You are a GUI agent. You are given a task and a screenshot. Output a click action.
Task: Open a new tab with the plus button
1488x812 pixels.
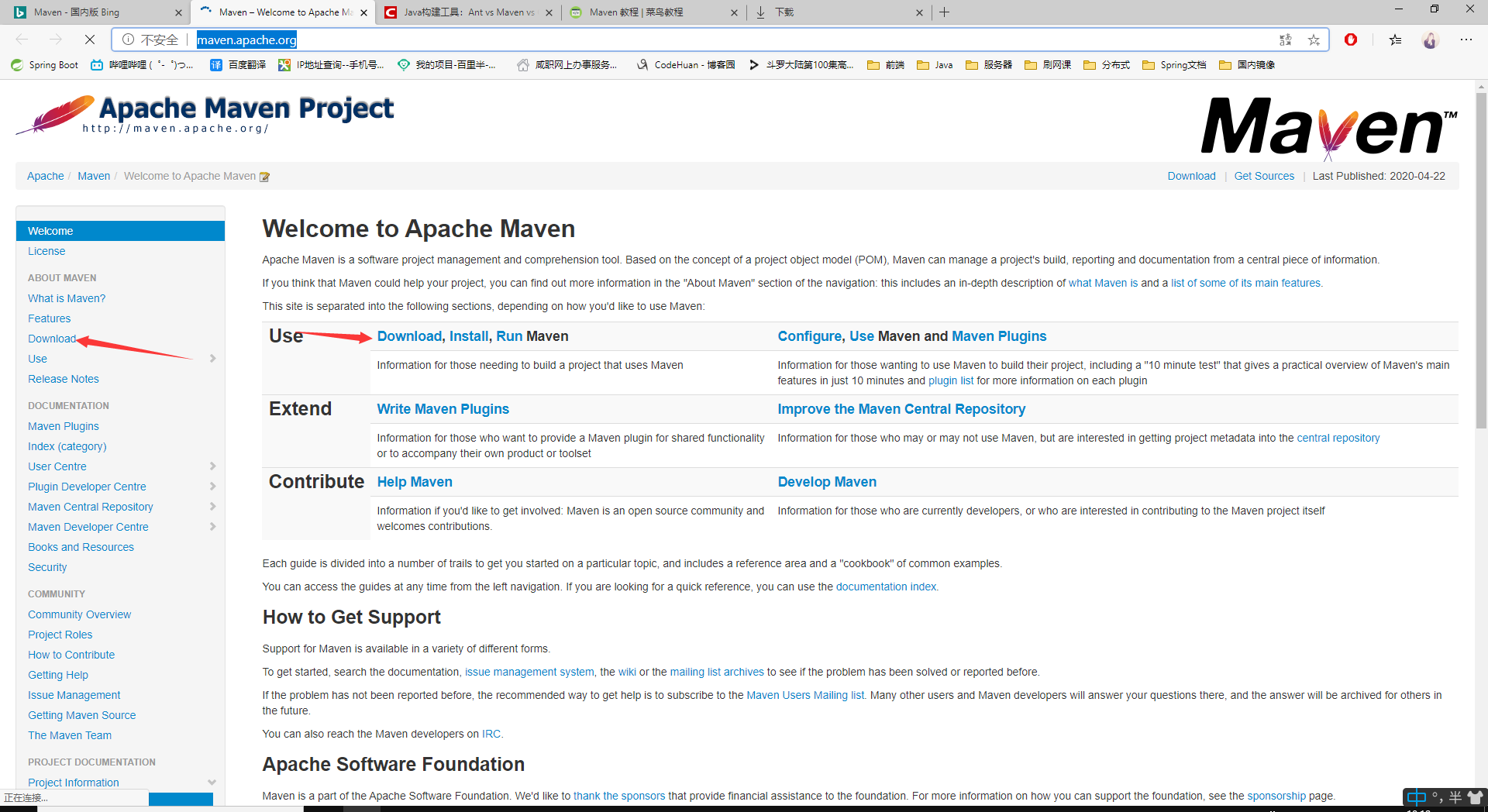[944, 12]
